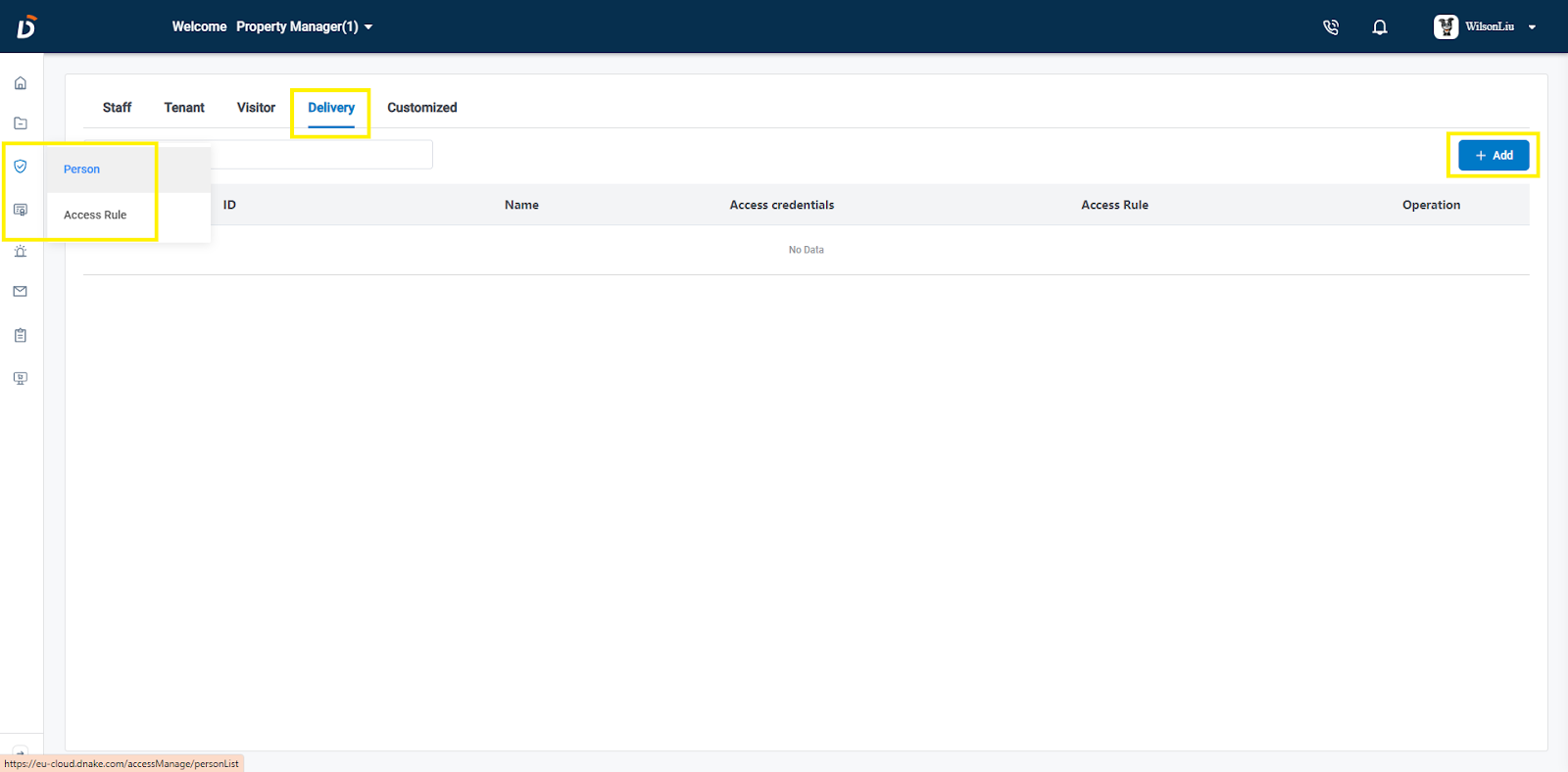
Task: Click the envelope message icon in sidebar
Action: (x=21, y=292)
